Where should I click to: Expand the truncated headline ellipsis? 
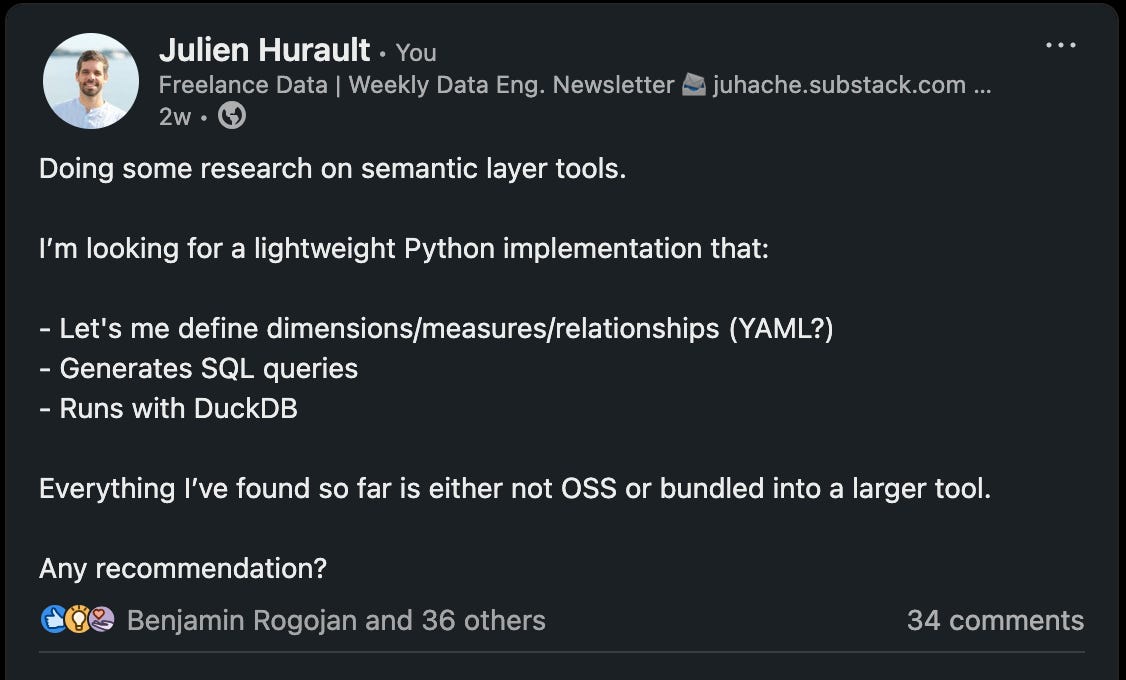point(982,85)
